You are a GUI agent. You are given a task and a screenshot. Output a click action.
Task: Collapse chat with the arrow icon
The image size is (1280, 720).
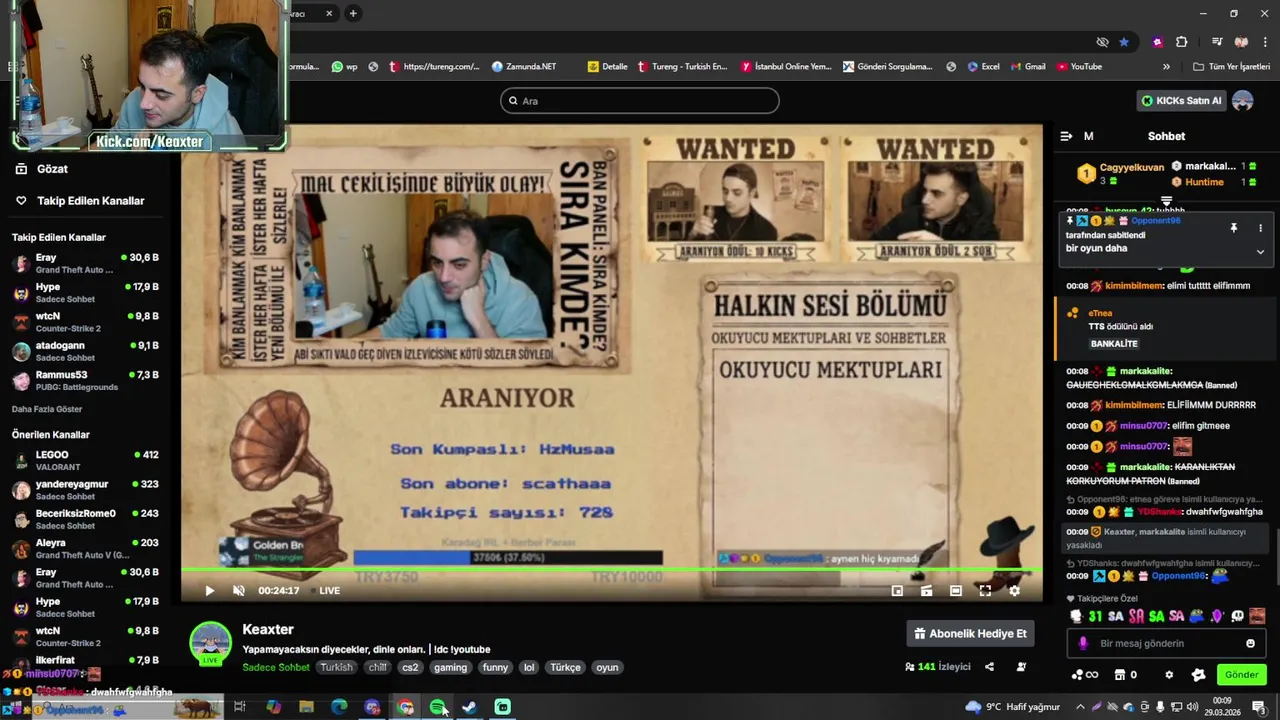click(1066, 136)
